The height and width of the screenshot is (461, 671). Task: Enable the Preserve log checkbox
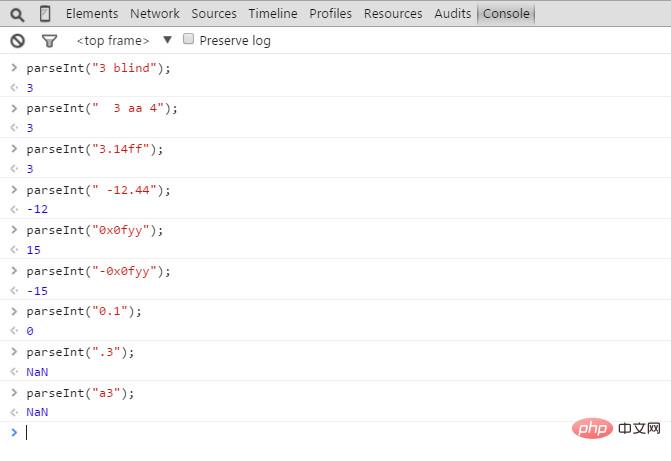click(188, 39)
